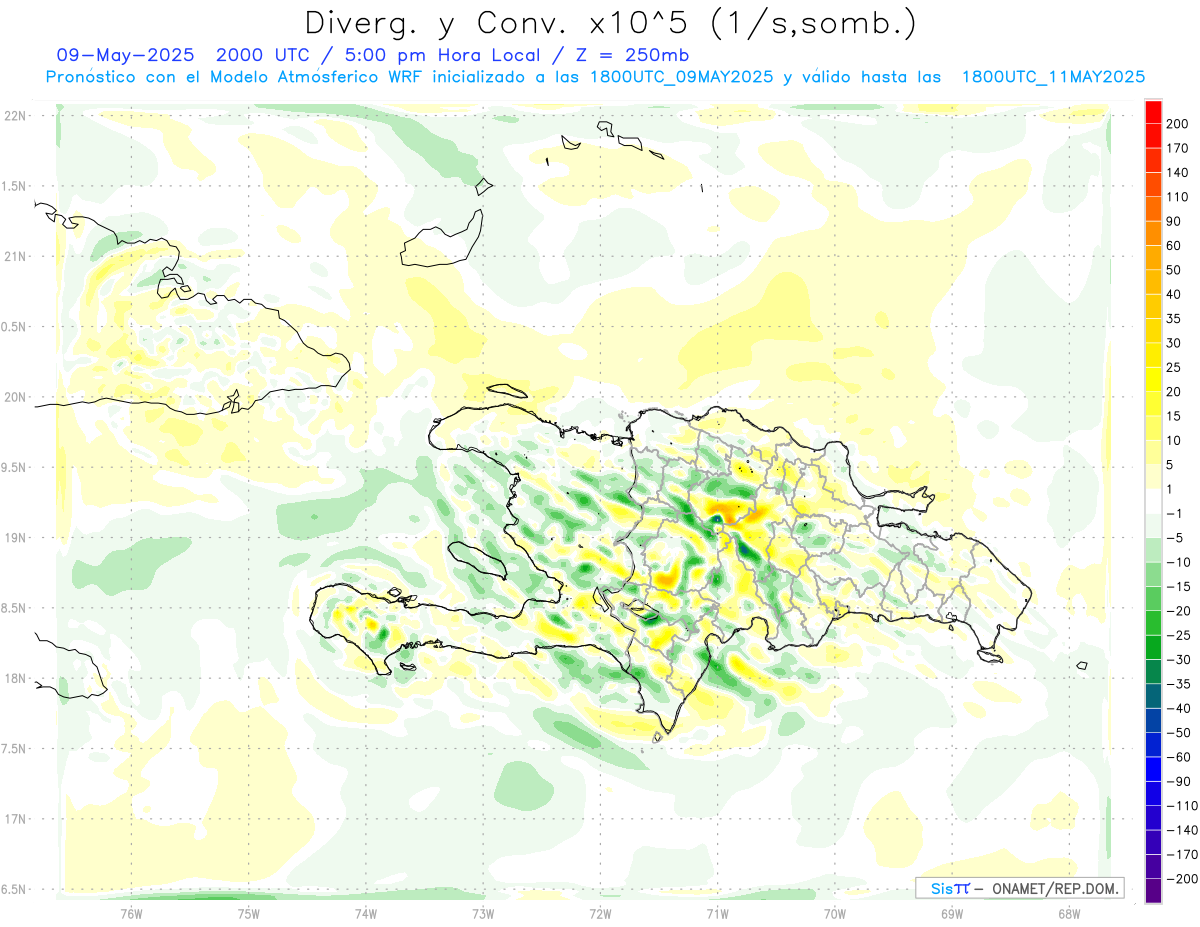Click the colorbar value 200

coord(1178,124)
